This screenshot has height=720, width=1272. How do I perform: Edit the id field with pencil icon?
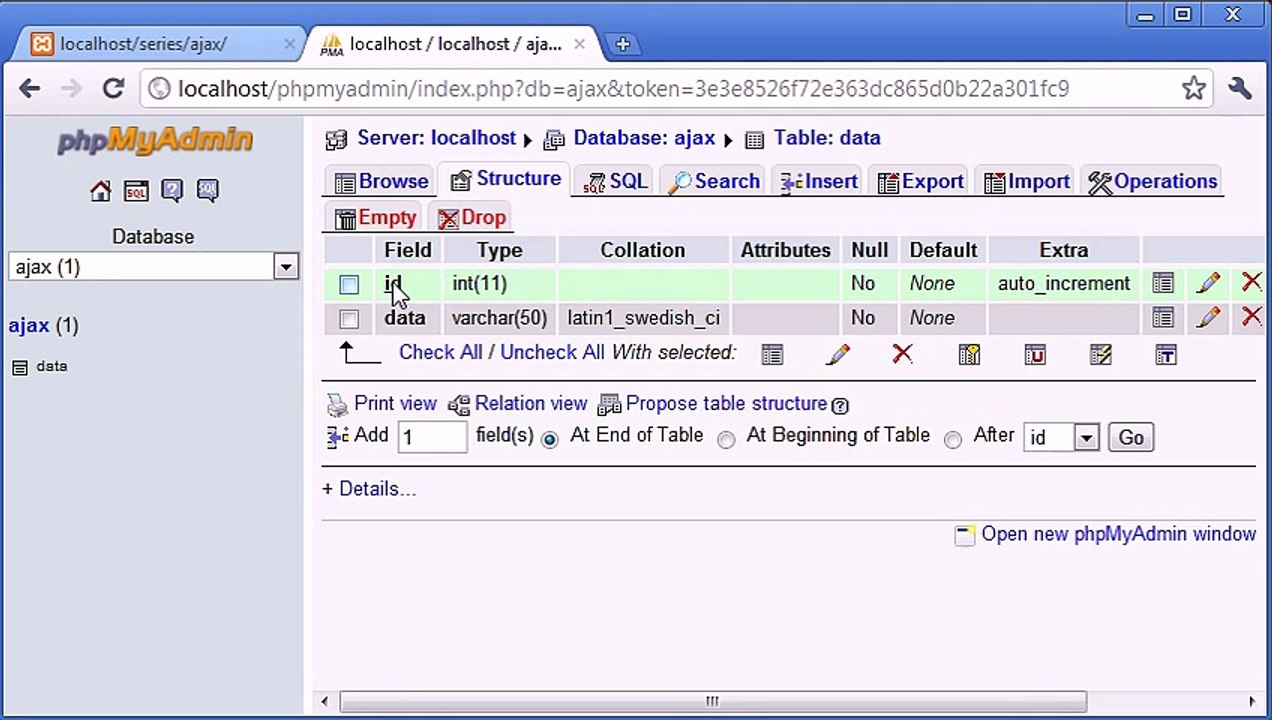click(1208, 284)
